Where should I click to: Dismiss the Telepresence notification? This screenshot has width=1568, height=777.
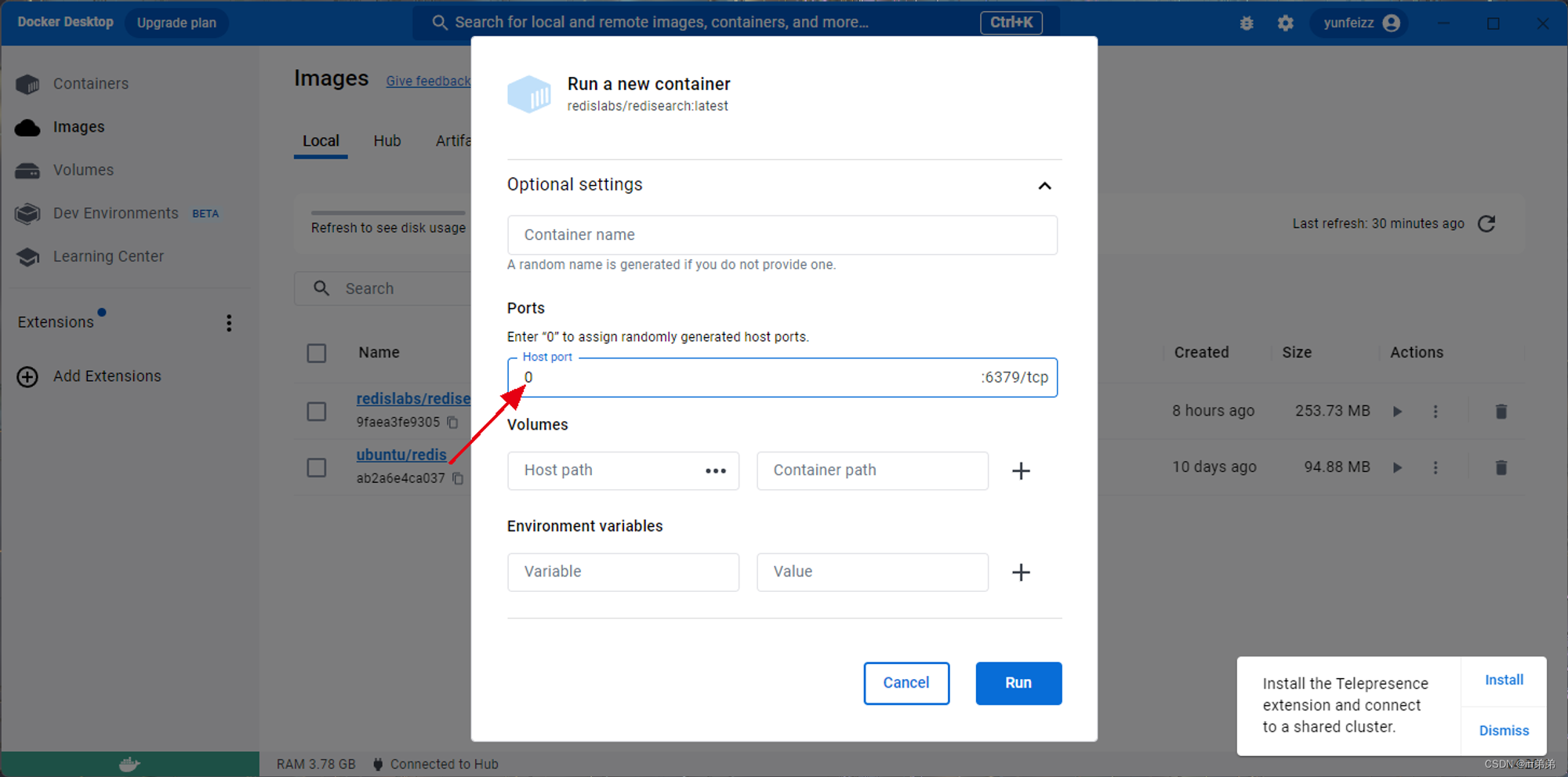point(1504,731)
